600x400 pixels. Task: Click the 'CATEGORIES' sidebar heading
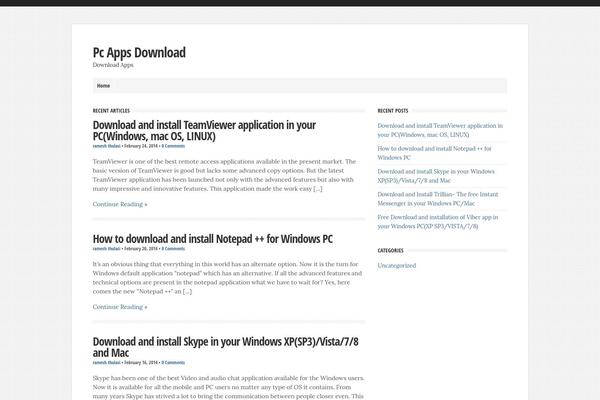(390, 250)
